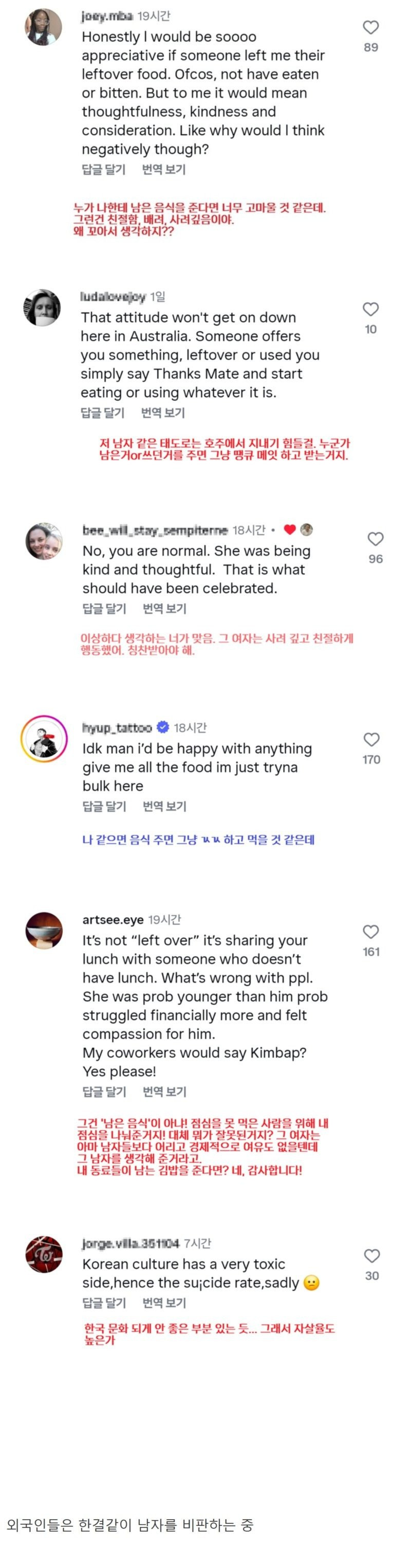Screen dimensions: 411x1568
Task: Like ludalovejoy's Australia comment
Action: 371,309
